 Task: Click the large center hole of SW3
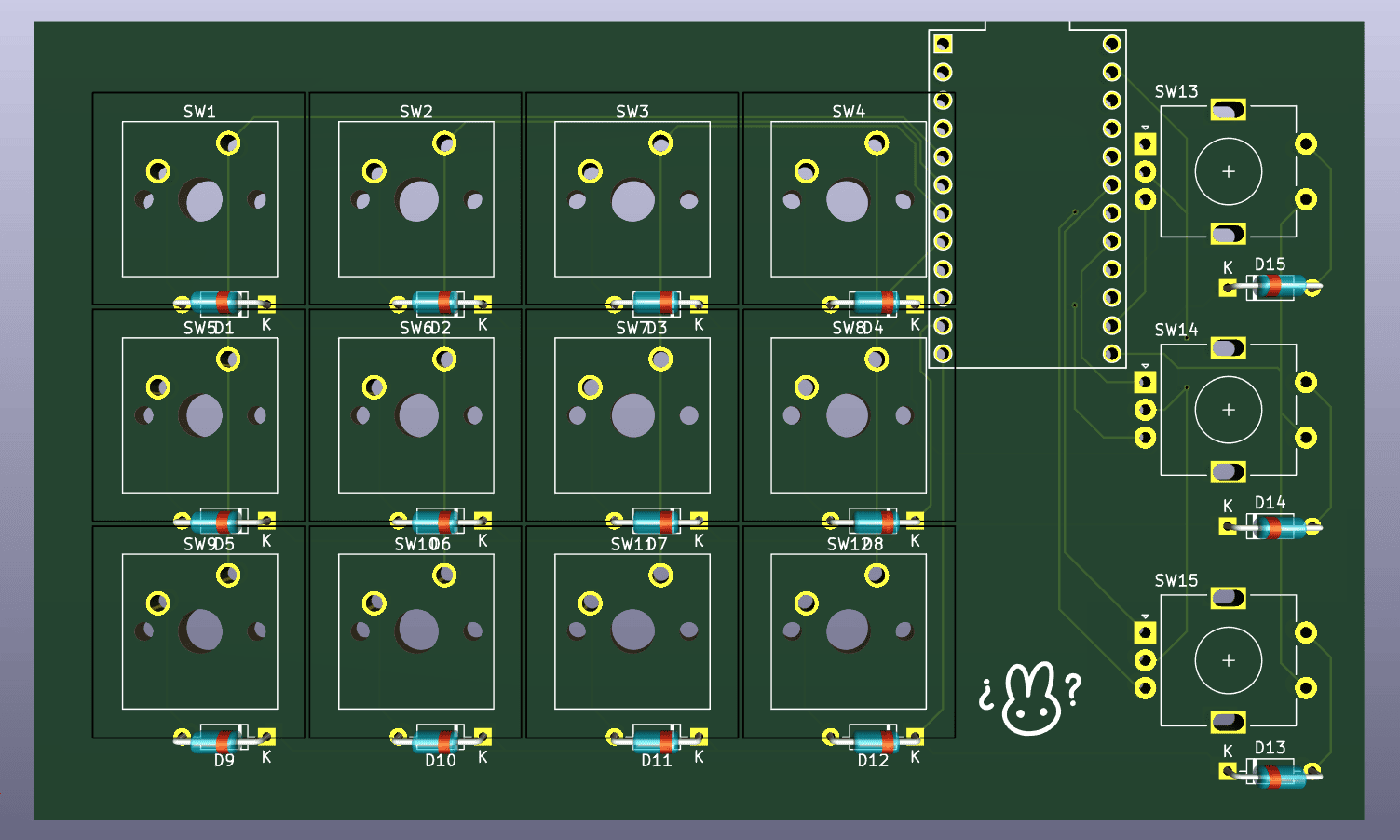[633, 201]
